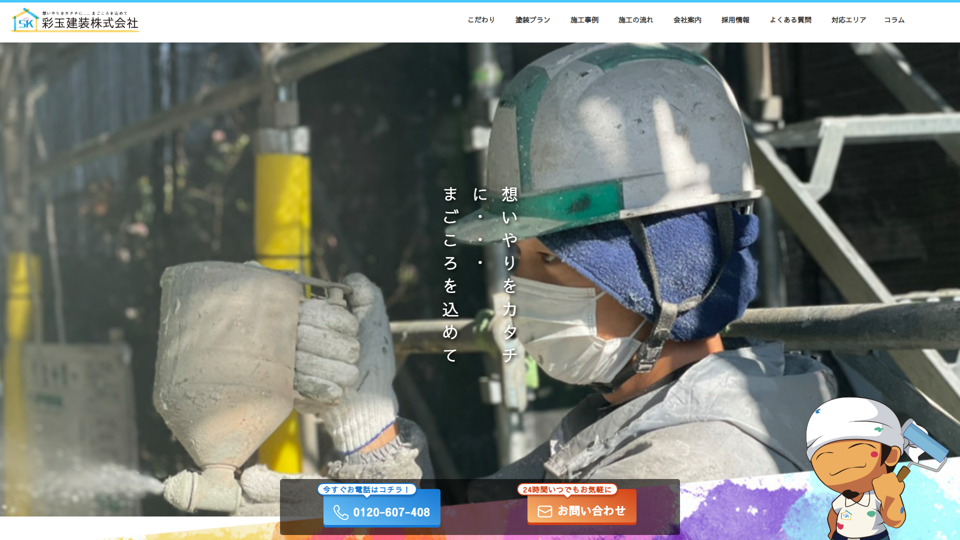960x540 pixels.
Task: Go to 施工事例 page
Action: (x=584, y=20)
